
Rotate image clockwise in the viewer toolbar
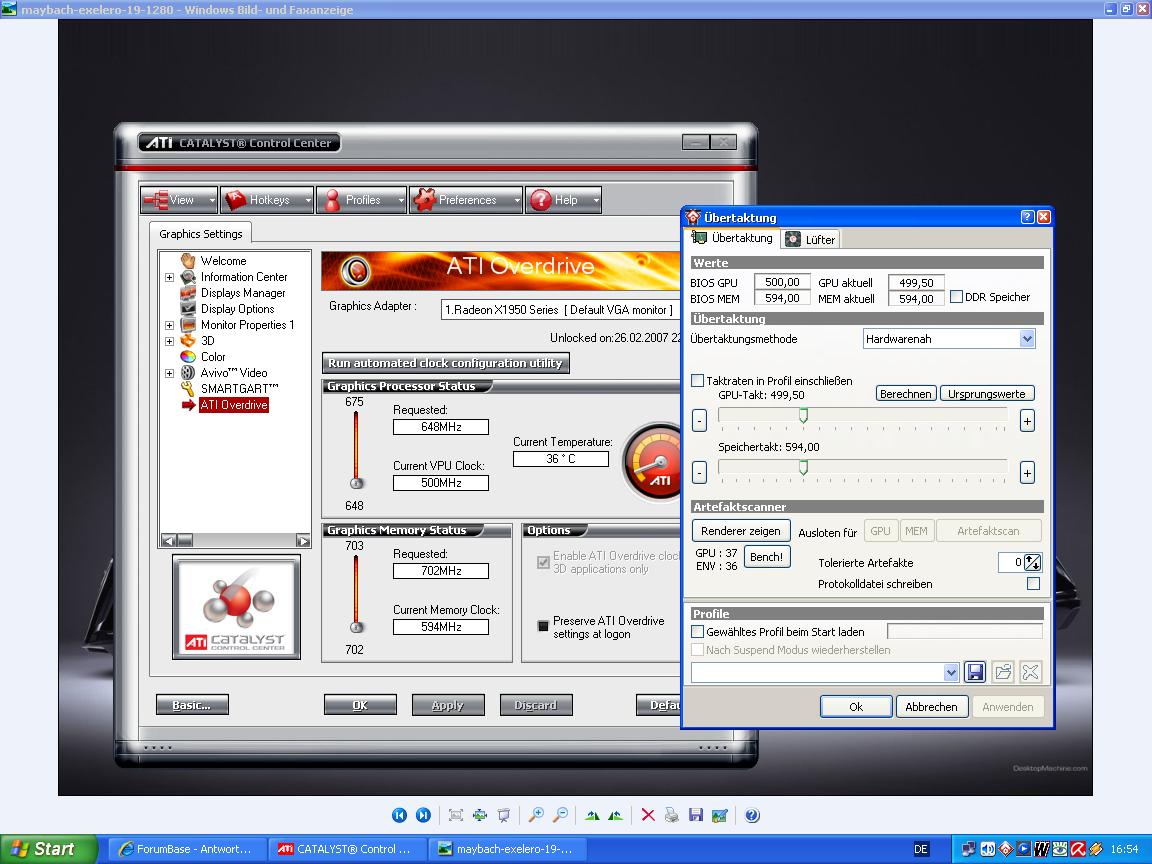coord(592,815)
